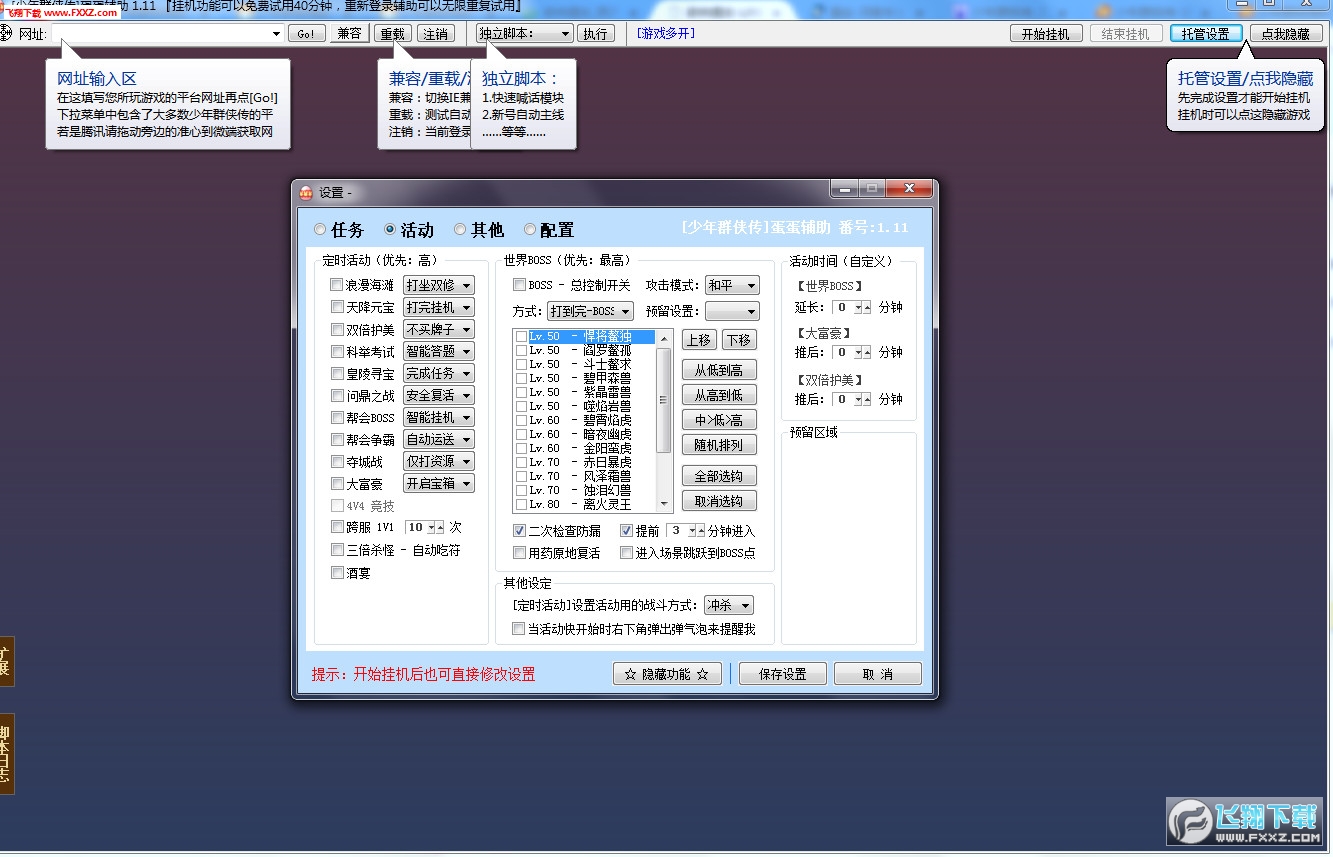The image size is (1333, 857).
Task: Expand the 预留设置 dropdown
Action: pyautogui.click(x=732, y=311)
